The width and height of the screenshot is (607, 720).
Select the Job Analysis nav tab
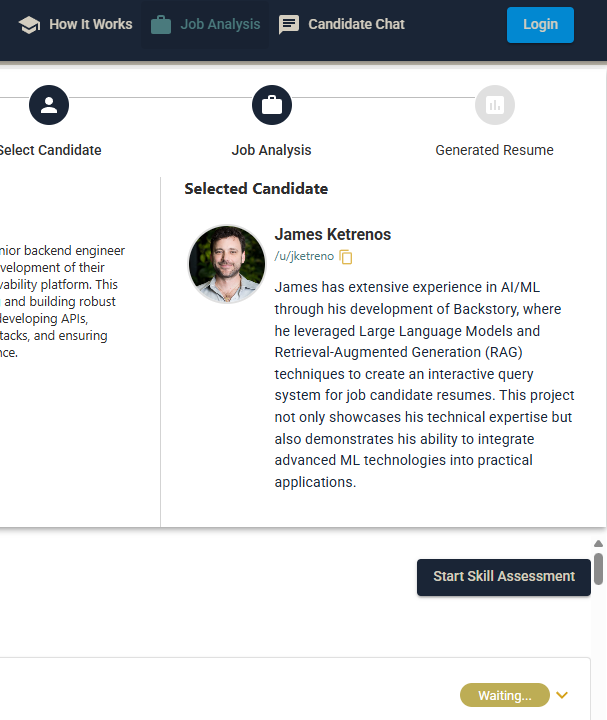coord(220,25)
